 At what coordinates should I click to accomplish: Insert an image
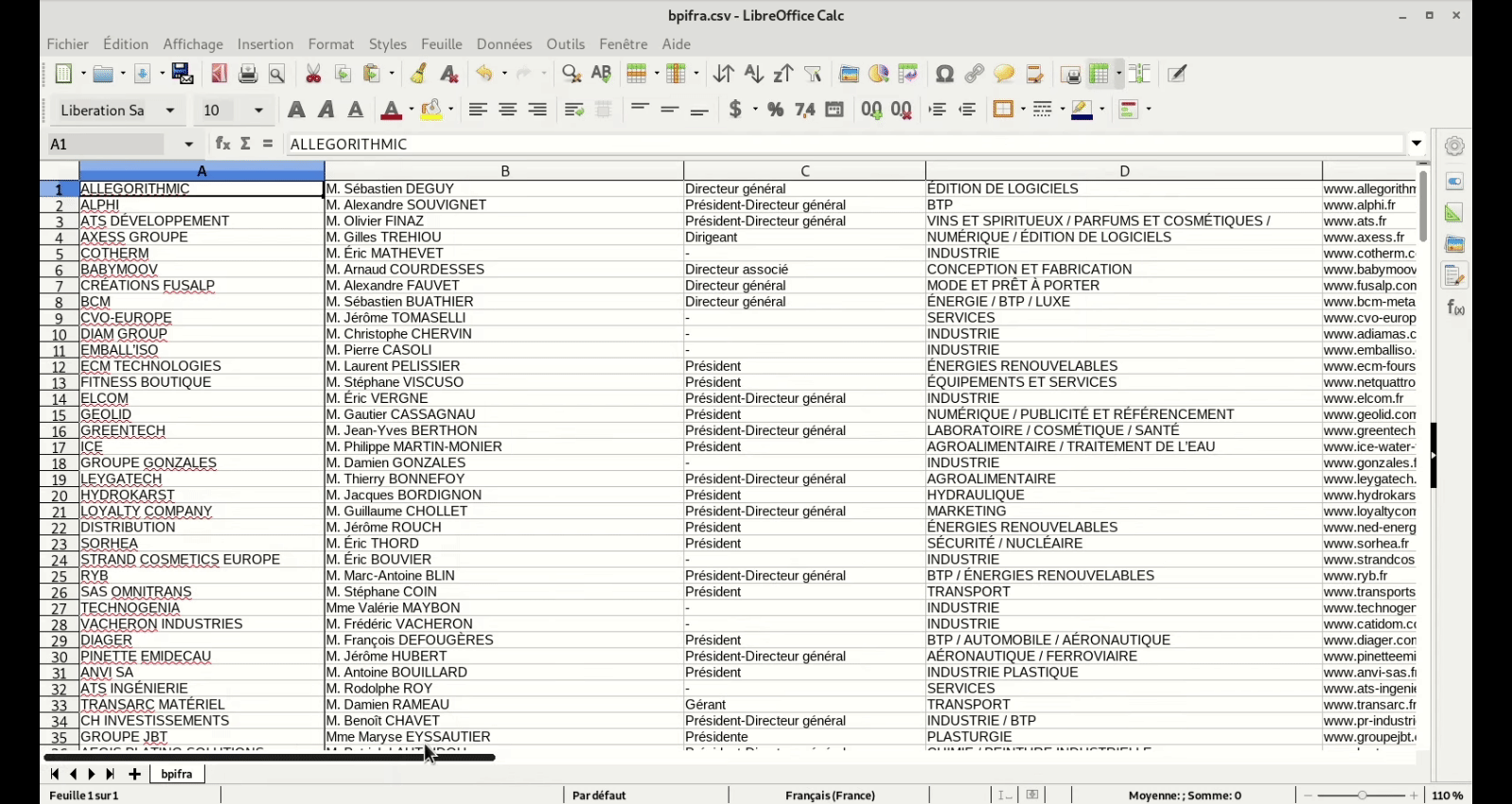850,74
